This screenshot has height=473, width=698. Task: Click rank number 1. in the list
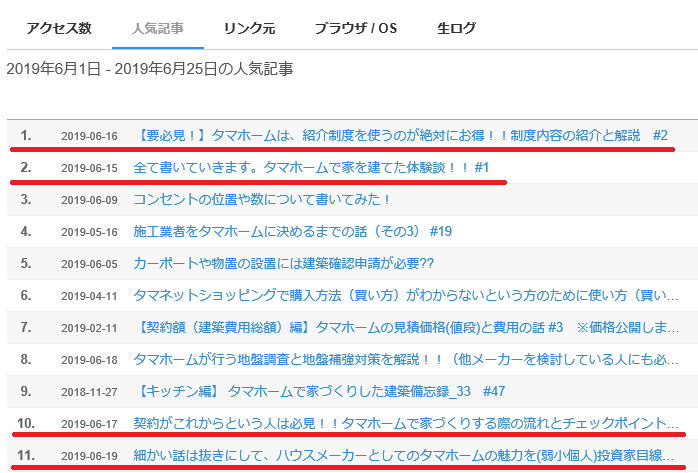click(26, 135)
